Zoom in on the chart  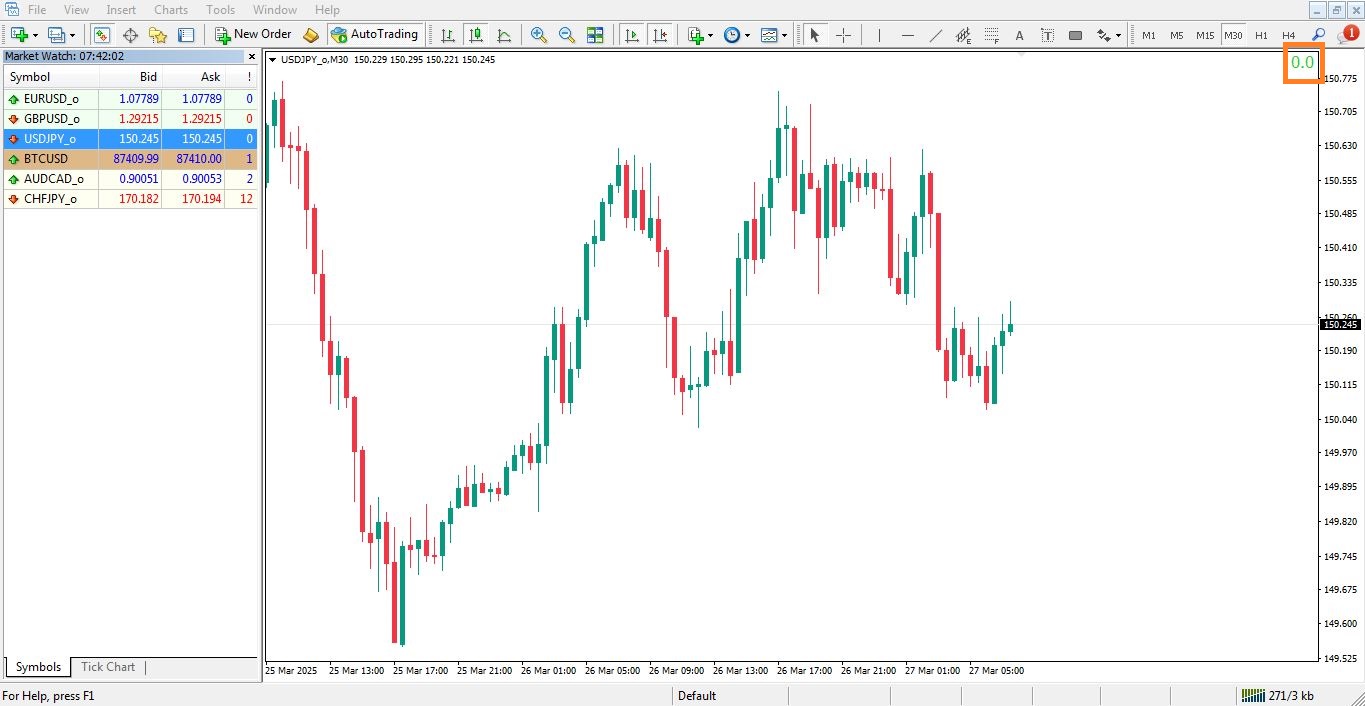(x=539, y=35)
